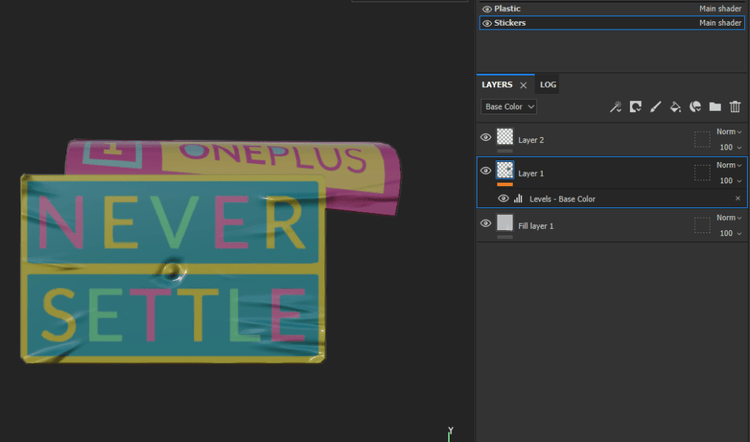Screen dimensions: 750x442
Task: Click the add mask icon
Action: pyautogui.click(x=635, y=107)
